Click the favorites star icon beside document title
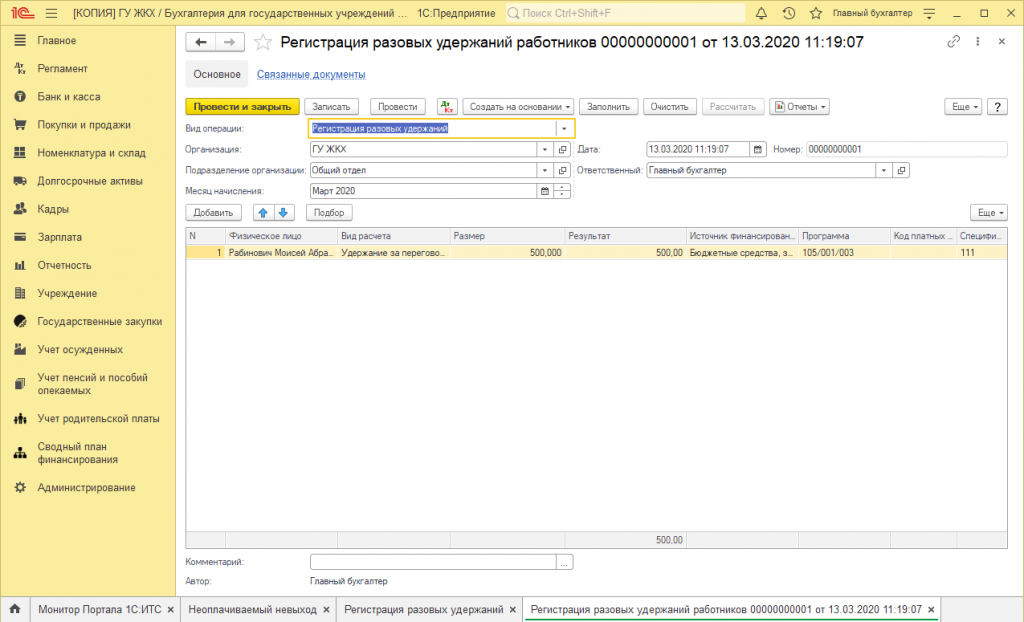The image size is (1024, 622). [263, 42]
